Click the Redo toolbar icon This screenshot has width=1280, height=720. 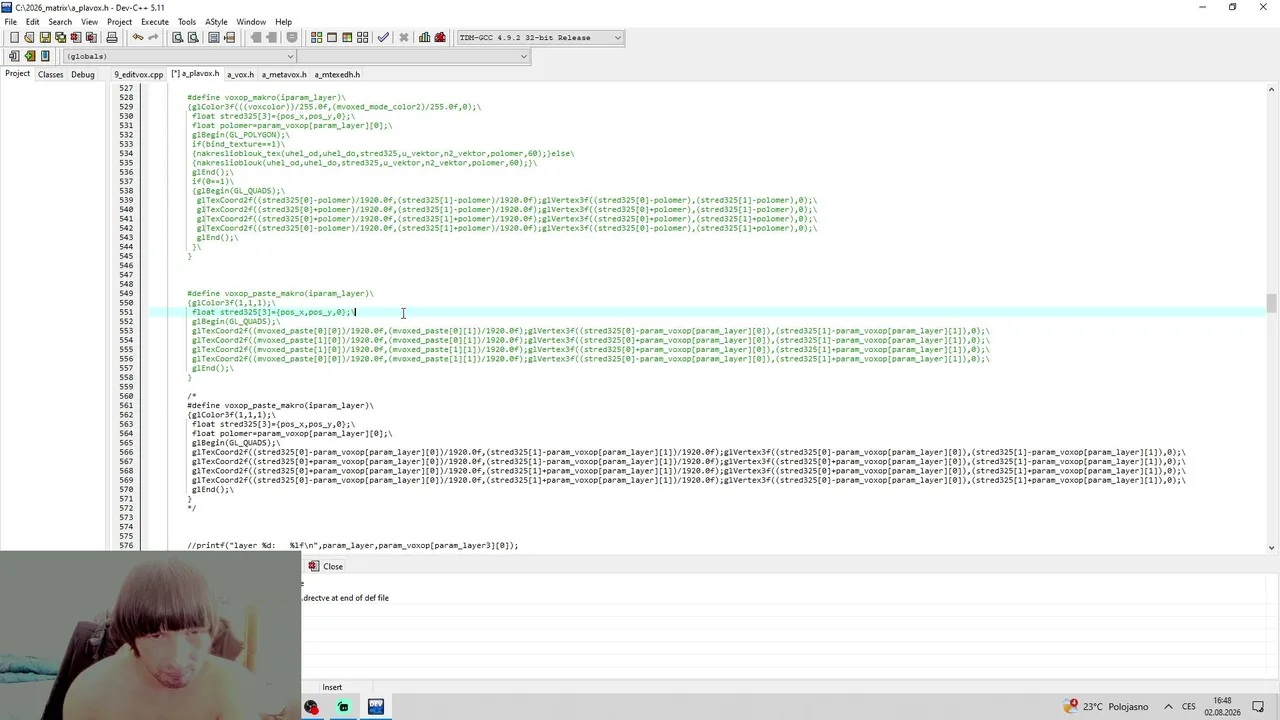[153, 37]
